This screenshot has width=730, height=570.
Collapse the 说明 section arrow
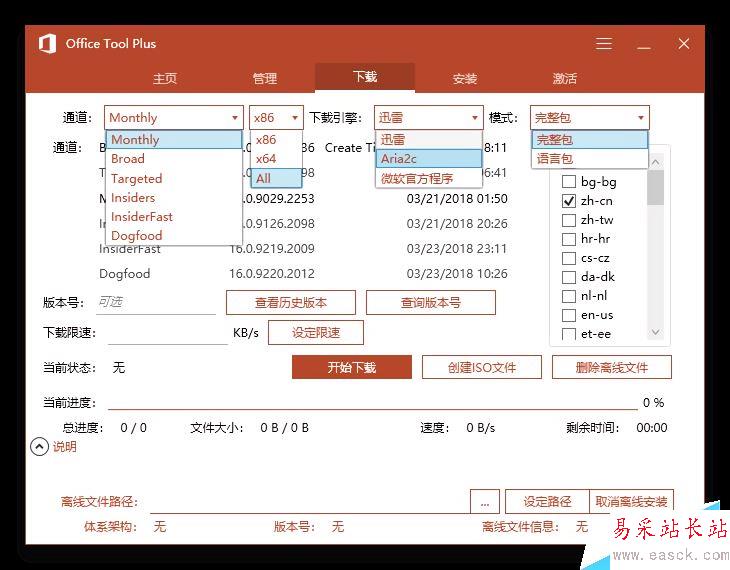tap(40, 447)
